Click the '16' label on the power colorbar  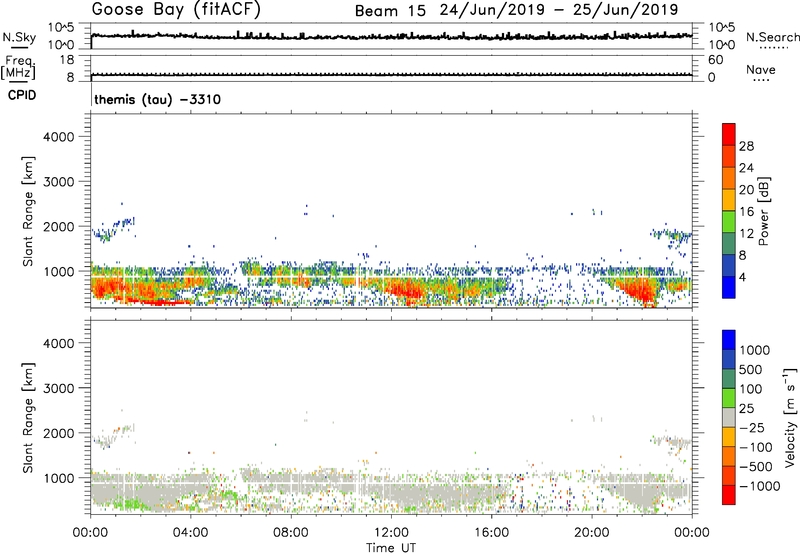click(746, 212)
